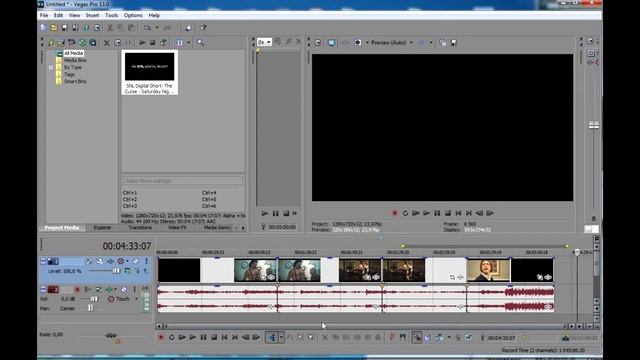This screenshot has height=360, width=640.
Task: Click the Video Preview on external monitor icon
Action: (331, 42)
